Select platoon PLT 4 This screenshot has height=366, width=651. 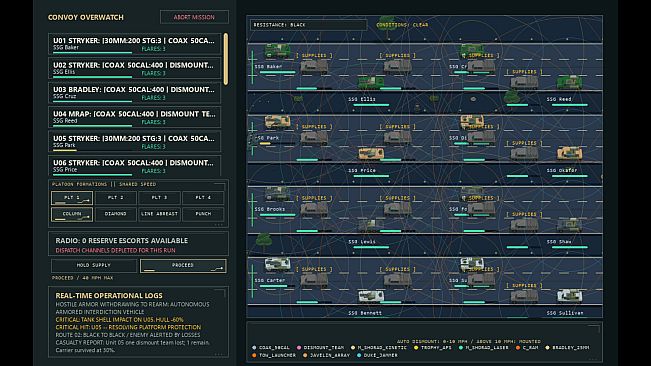(203, 198)
